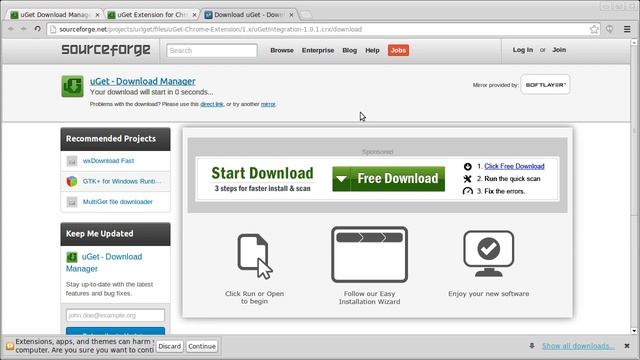Click the forward arrow in the browser toolbar
The image size is (640, 360).
[x=24, y=29]
